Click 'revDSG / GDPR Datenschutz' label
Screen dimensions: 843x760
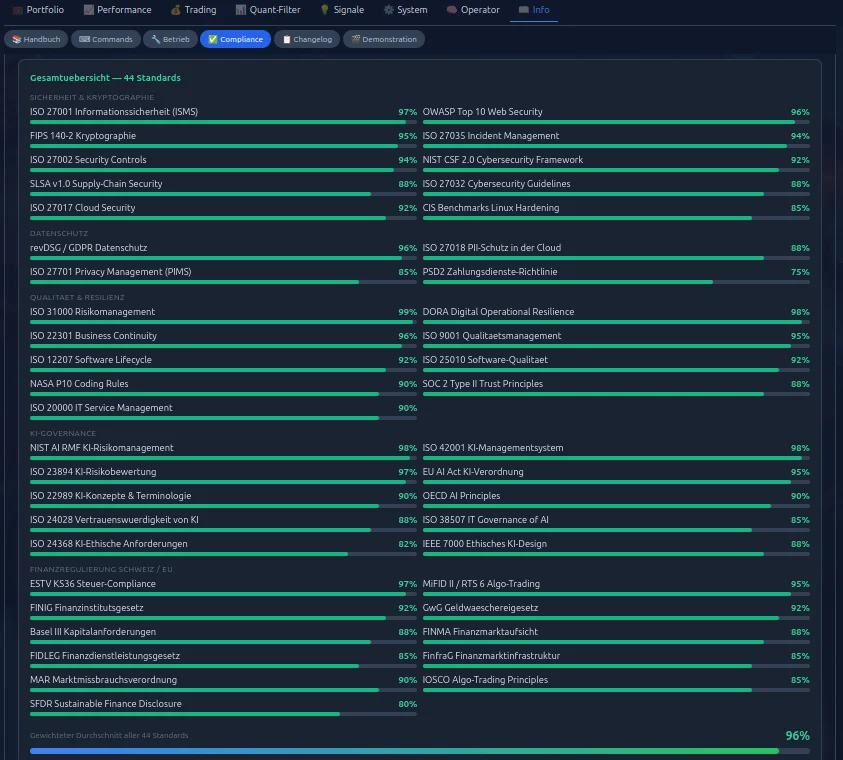click(89, 248)
